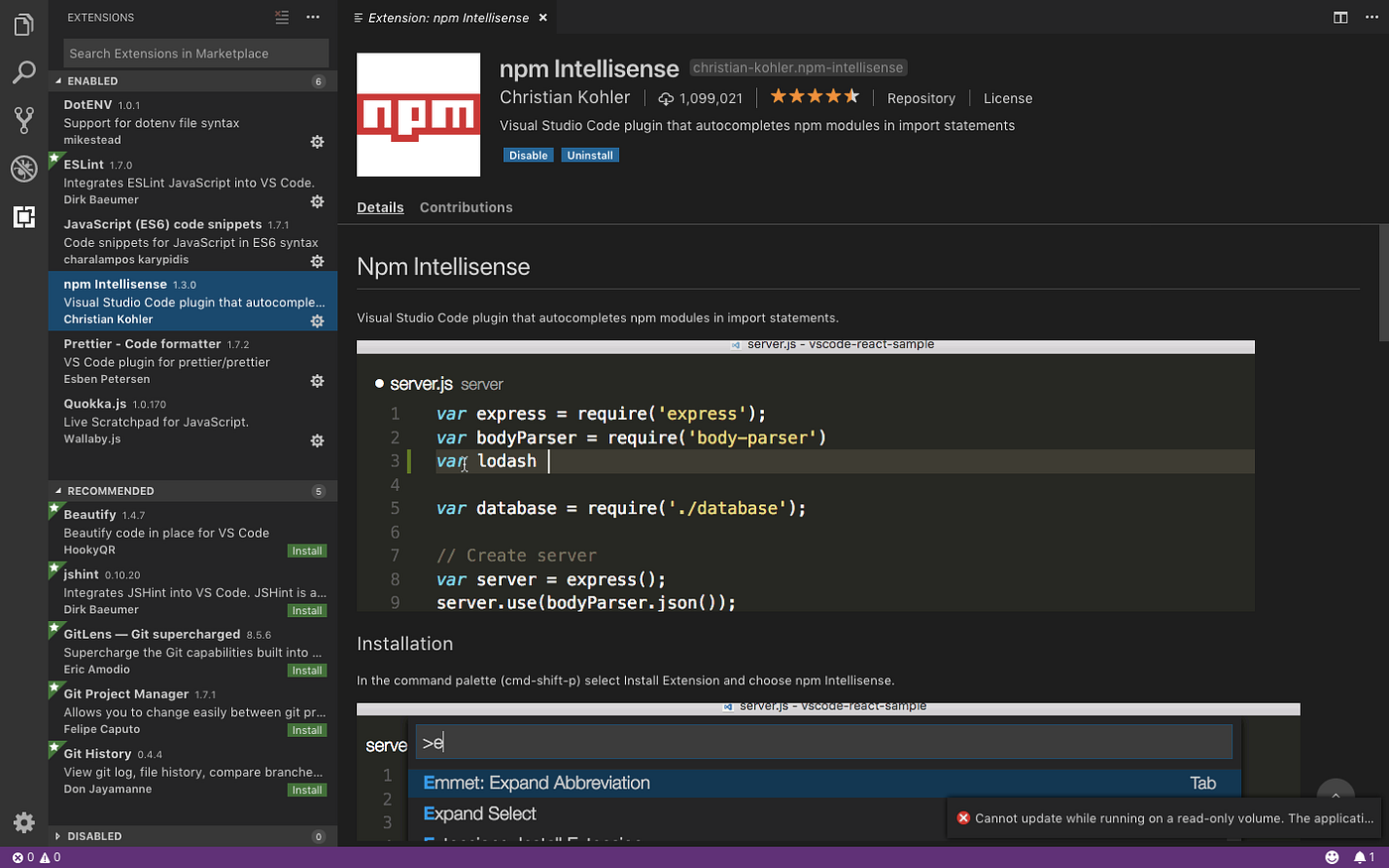Disable the npm Intellisense extension
1389x868 pixels.
coord(528,155)
